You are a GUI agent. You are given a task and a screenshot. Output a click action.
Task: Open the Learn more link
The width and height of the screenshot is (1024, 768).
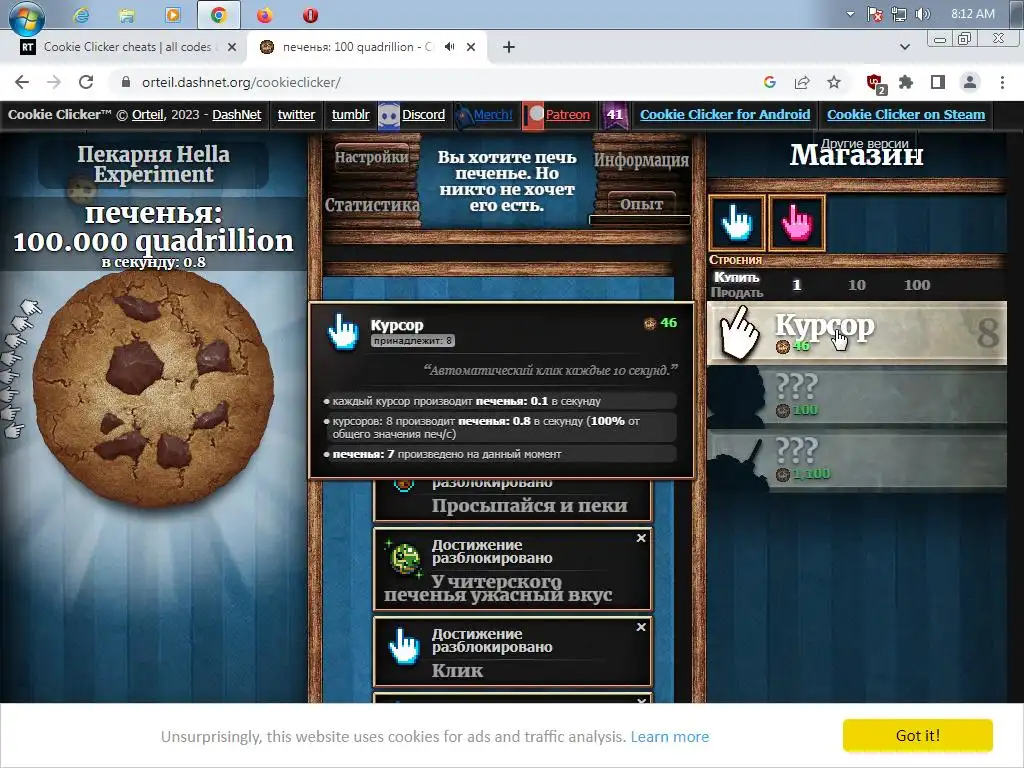[669, 737]
